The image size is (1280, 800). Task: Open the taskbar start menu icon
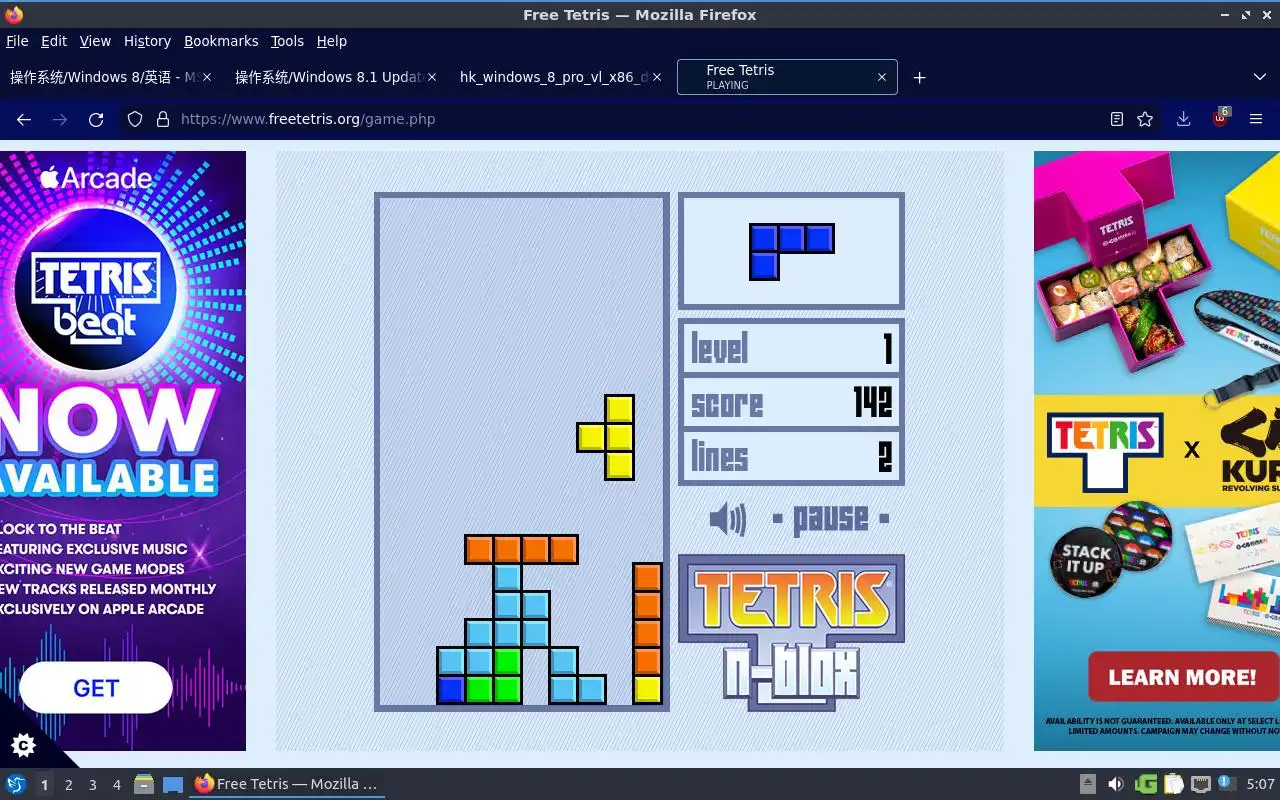[15, 784]
